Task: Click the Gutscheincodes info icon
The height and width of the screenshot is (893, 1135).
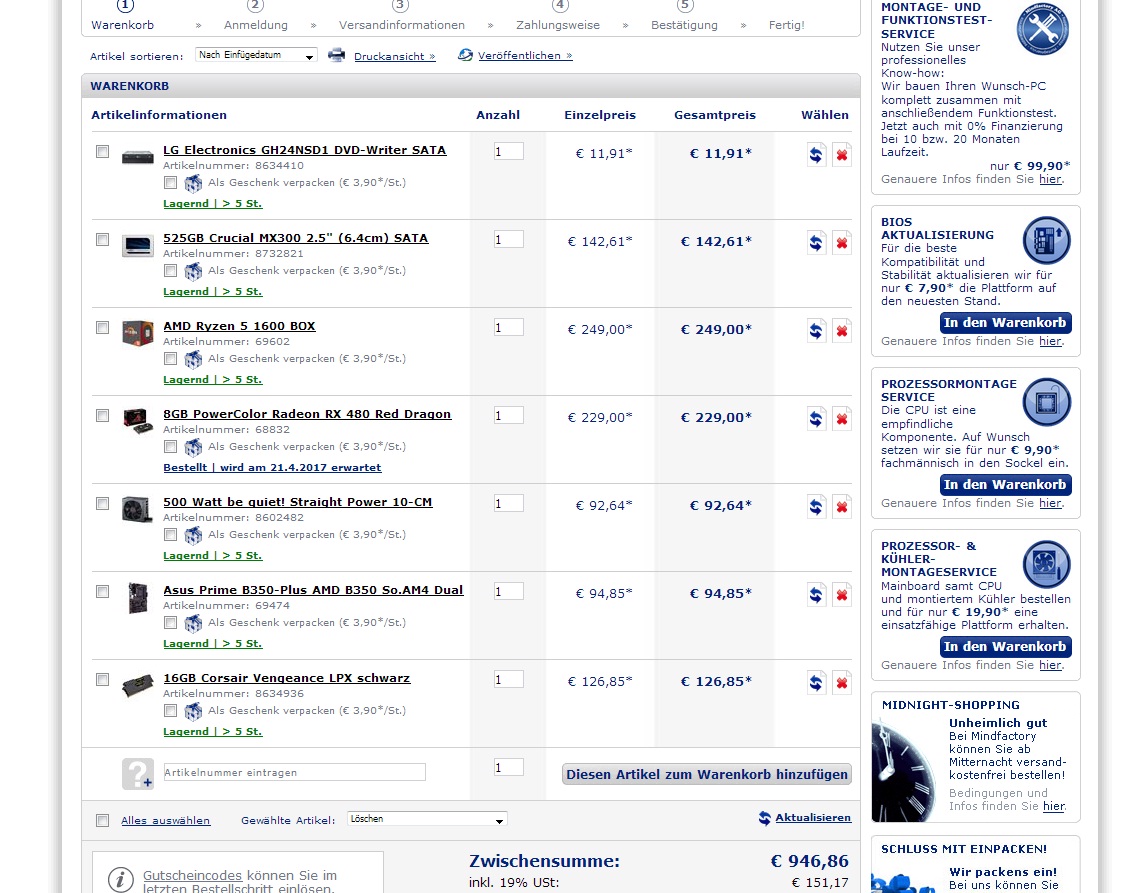Action: pos(120,880)
